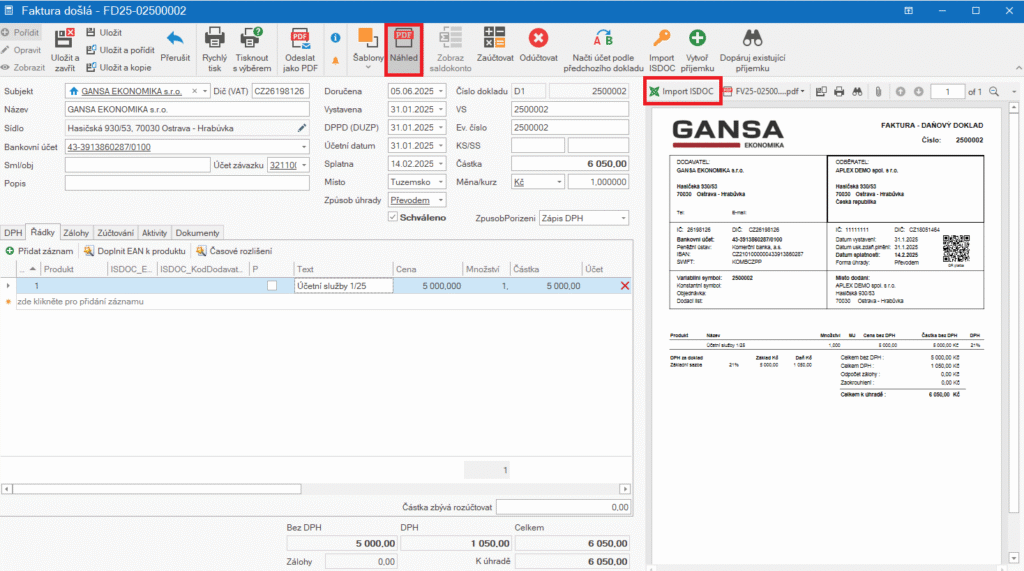This screenshot has width=1024, height=571.
Task: Click the green Import ISDOC button
Action: pyautogui.click(x=682, y=91)
